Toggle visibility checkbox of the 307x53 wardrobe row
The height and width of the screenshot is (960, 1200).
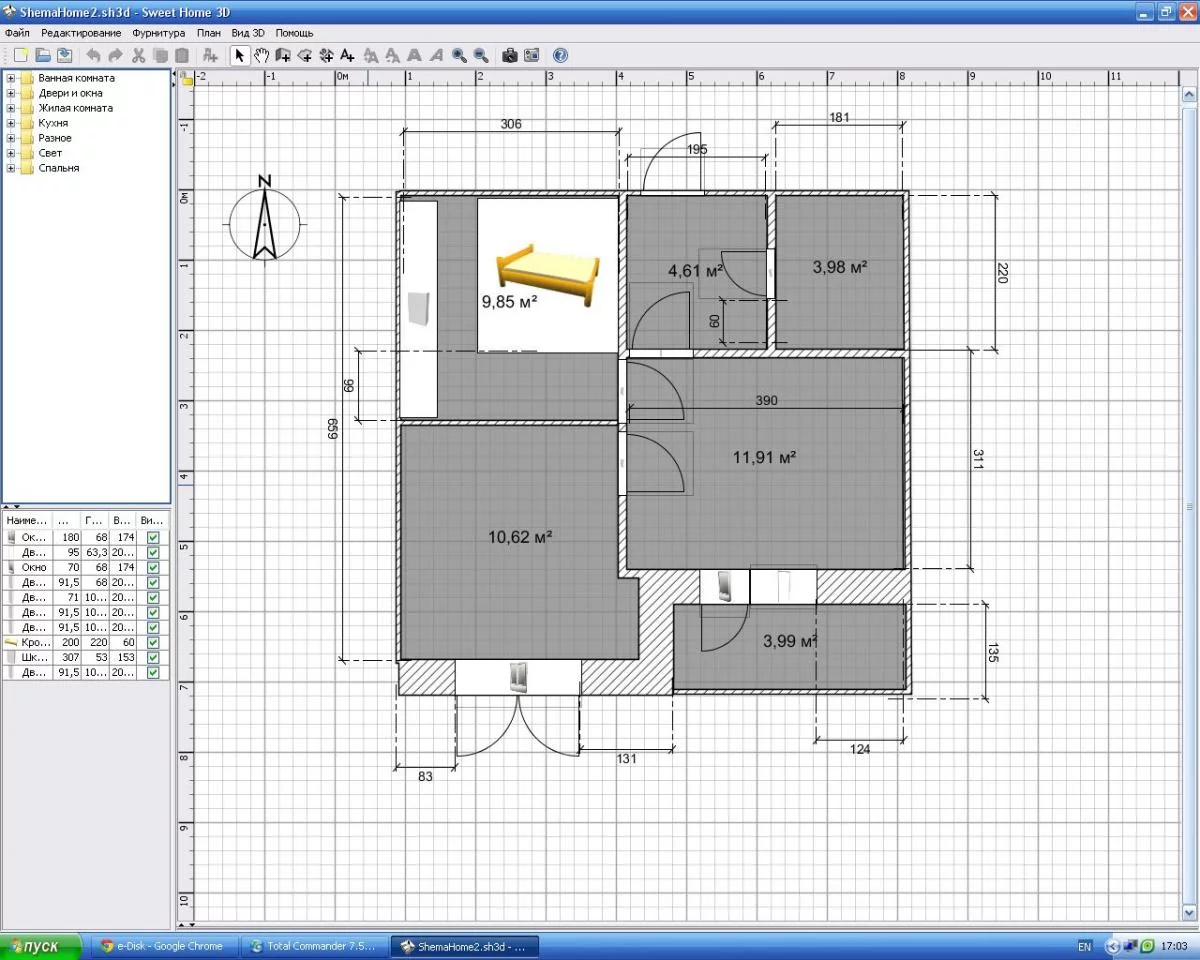[x=153, y=657]
